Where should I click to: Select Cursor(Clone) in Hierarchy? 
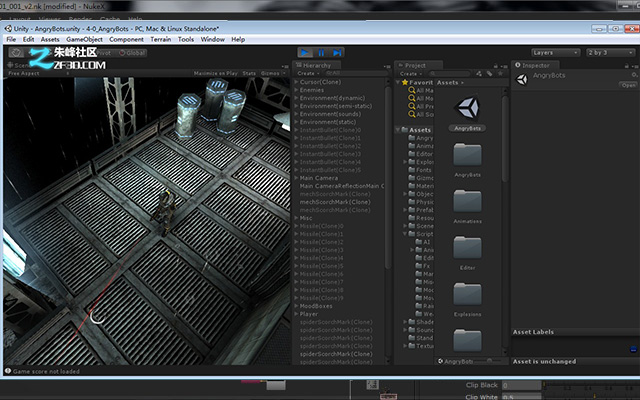(320, 82)
